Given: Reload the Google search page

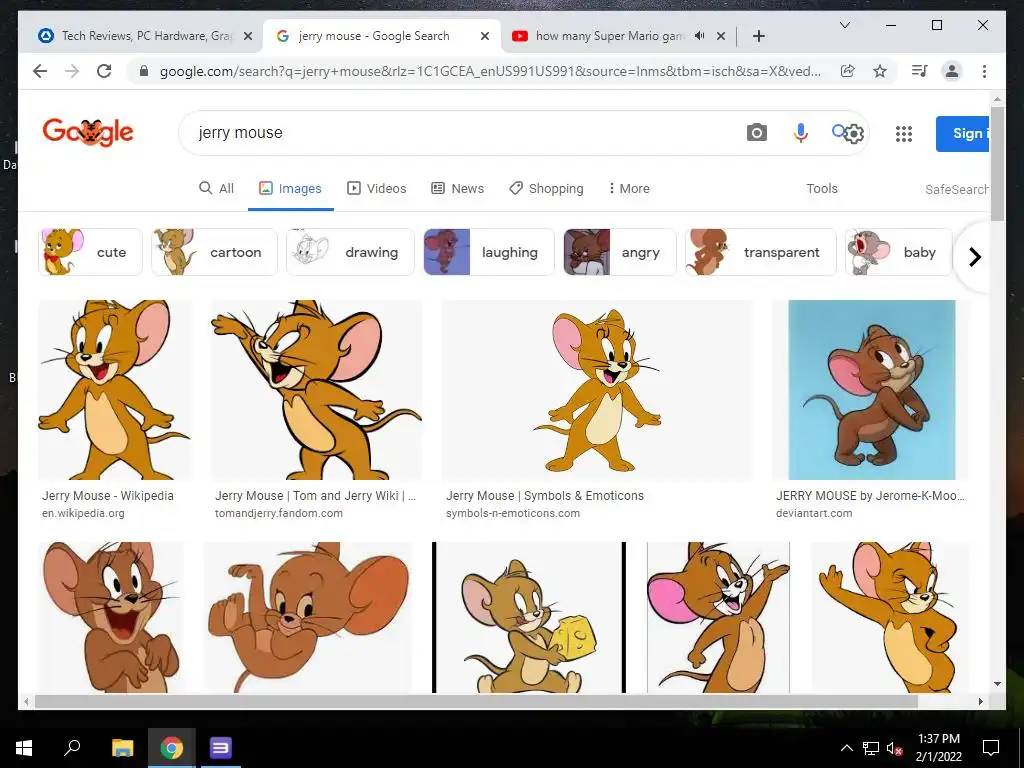Looking at the screenshot, I should (x=104, y=71).
